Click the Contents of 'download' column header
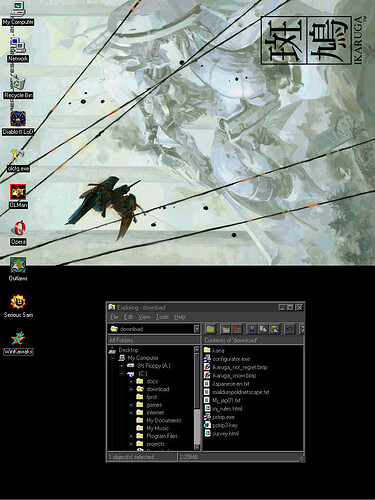 coord(253,340)
